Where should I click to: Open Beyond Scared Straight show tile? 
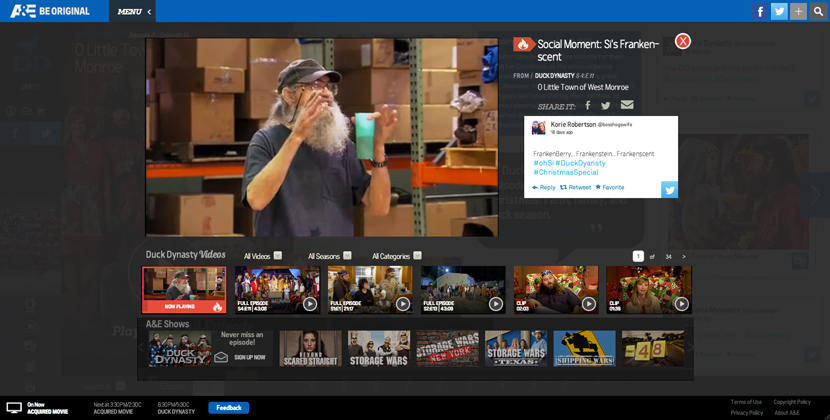click(x=310, y=348)
